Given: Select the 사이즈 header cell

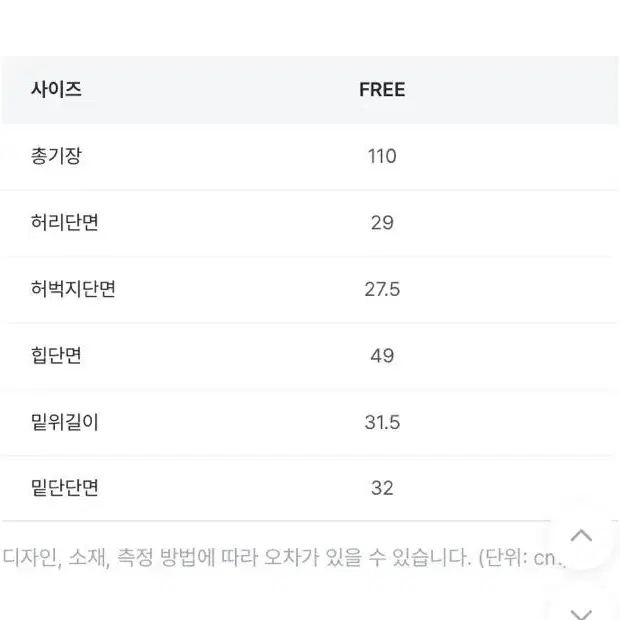Looking at the screenshot, I should click(x=56, y=89).
